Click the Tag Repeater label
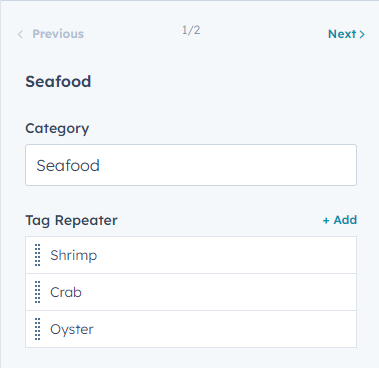 coord(71,221)
